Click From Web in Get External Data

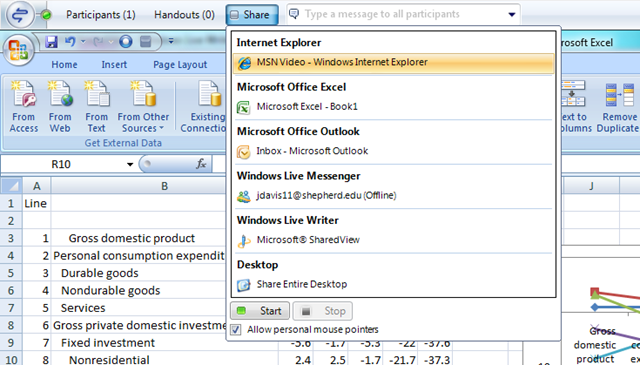coord(60,107)
